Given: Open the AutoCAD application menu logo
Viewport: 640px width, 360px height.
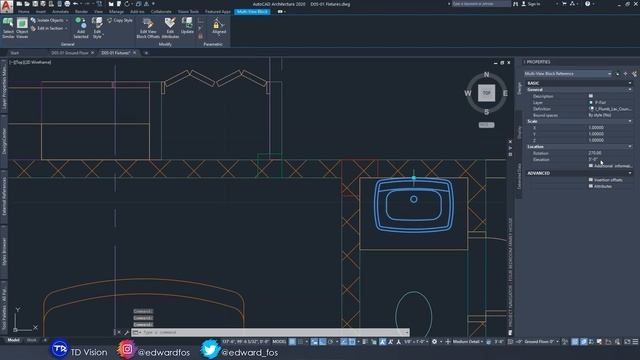Looking at the screenshot, I should [x=6, y=7].
